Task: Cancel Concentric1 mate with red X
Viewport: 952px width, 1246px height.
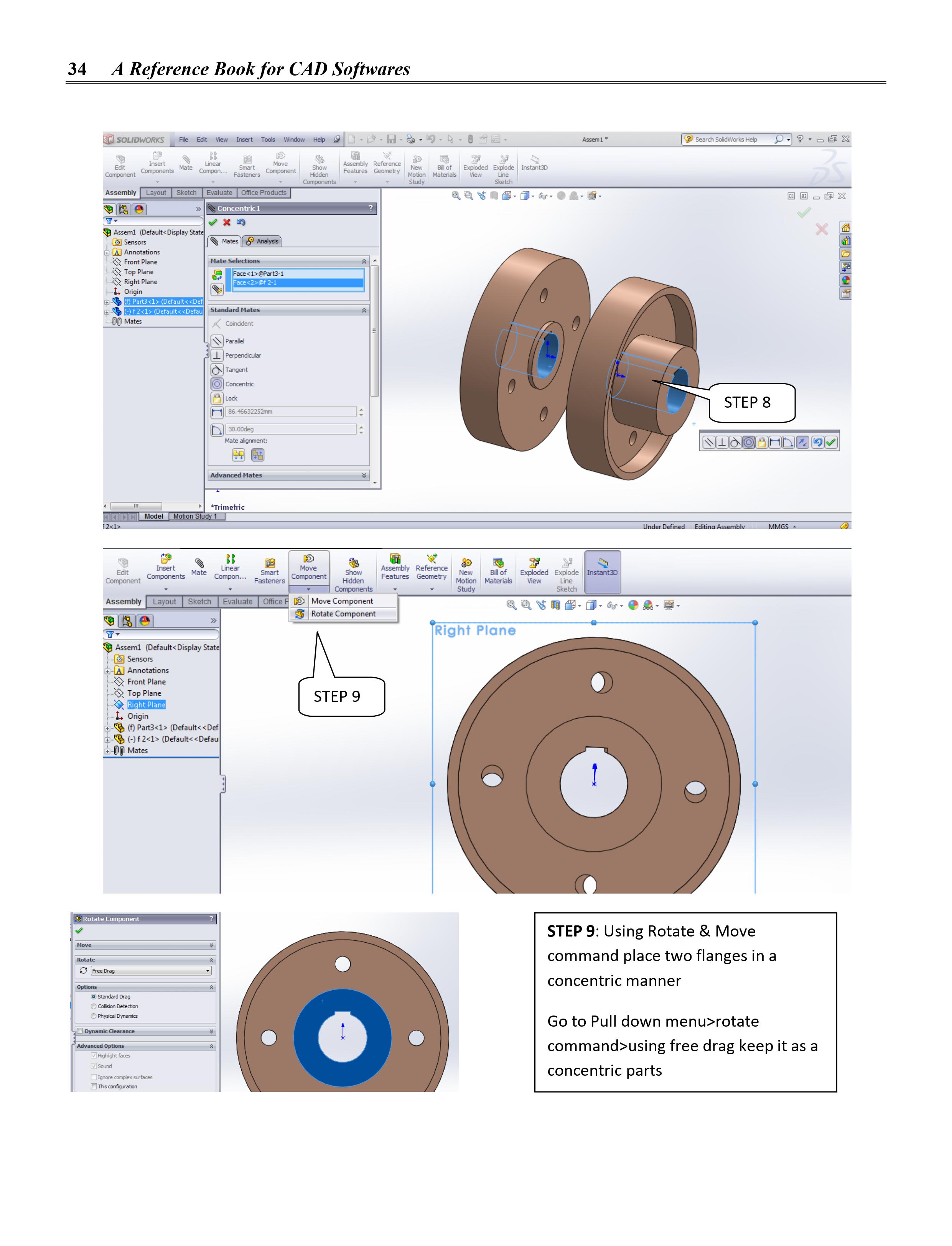Action: (227, 223)
